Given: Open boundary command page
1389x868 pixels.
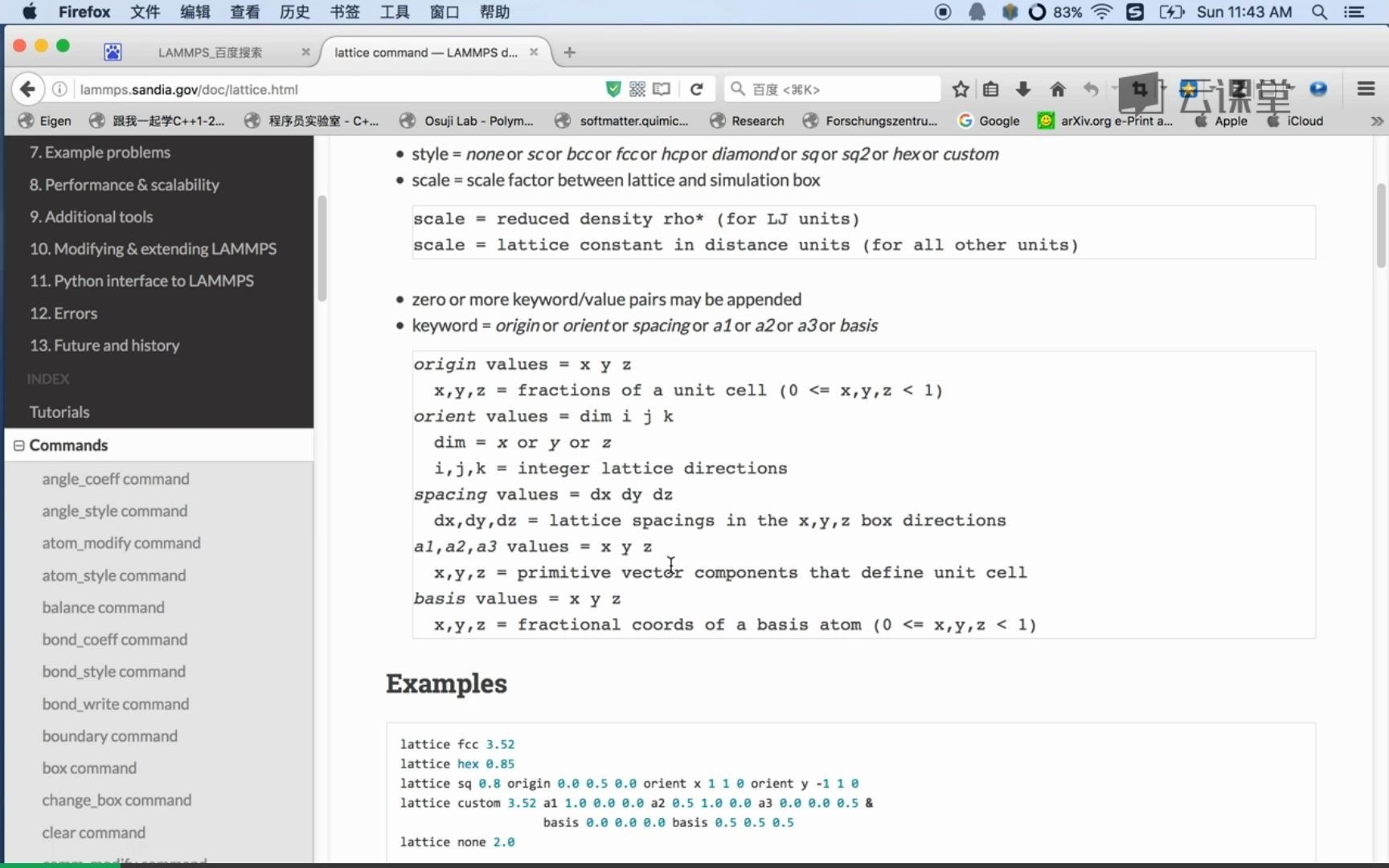Looking at the screenshot, I should pos(109,736).
